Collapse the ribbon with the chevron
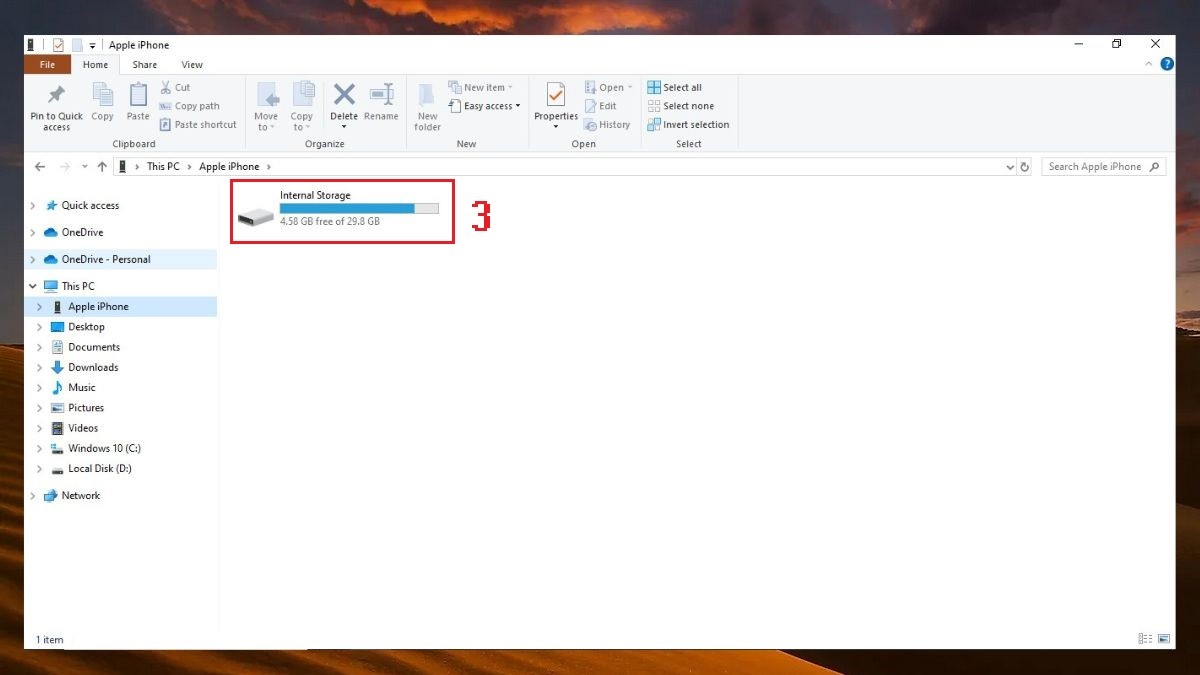Image resolution: width=1200 pixels, height=675 pixels. pyautogui.click(x=1149, y=64)
